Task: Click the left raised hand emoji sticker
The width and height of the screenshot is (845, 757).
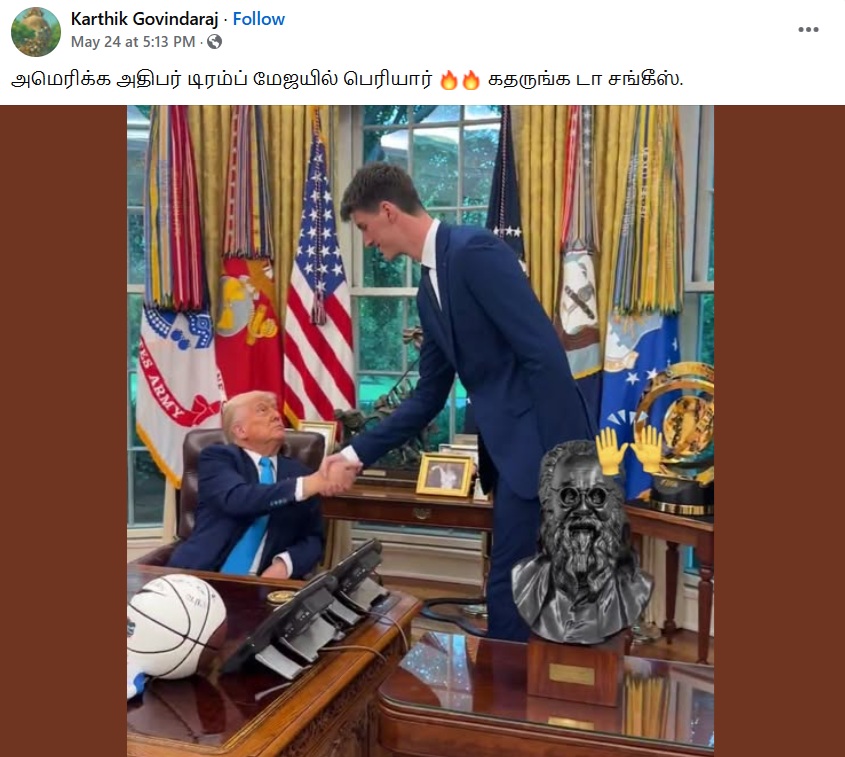Action: click(x=611, y=452)
